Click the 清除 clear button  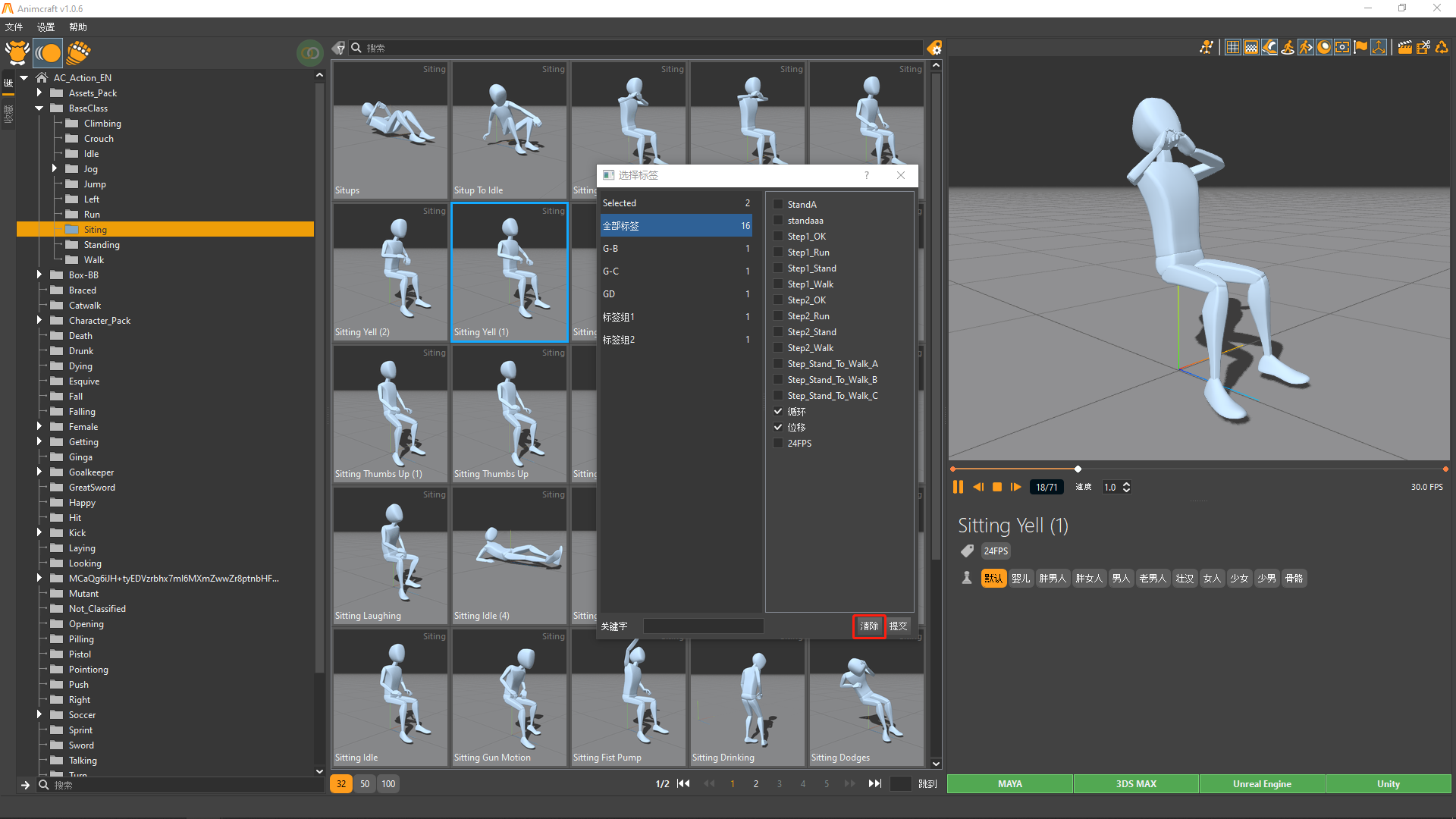(x=869, y=626)
